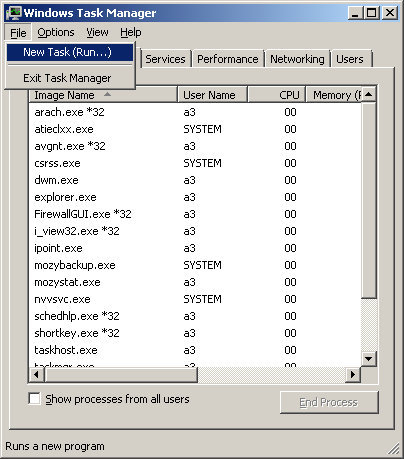
Task: Click the vertical scrollbar down arrow
Action: click(x=369, y=359)
